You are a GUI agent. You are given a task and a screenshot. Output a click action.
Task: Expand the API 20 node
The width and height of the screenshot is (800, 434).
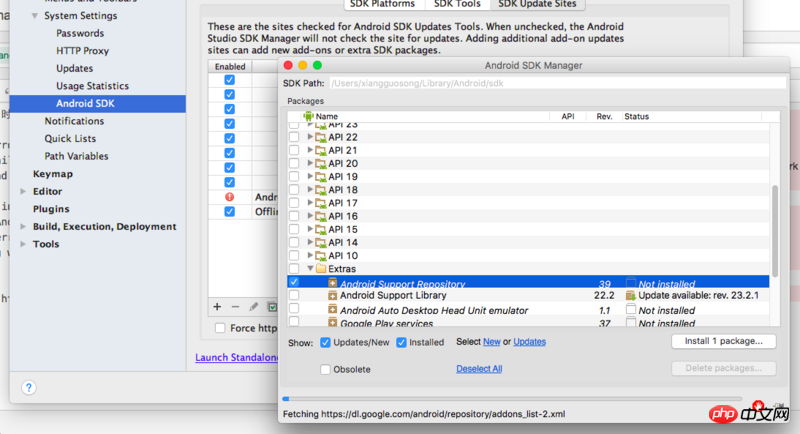(x=310, y=163)
